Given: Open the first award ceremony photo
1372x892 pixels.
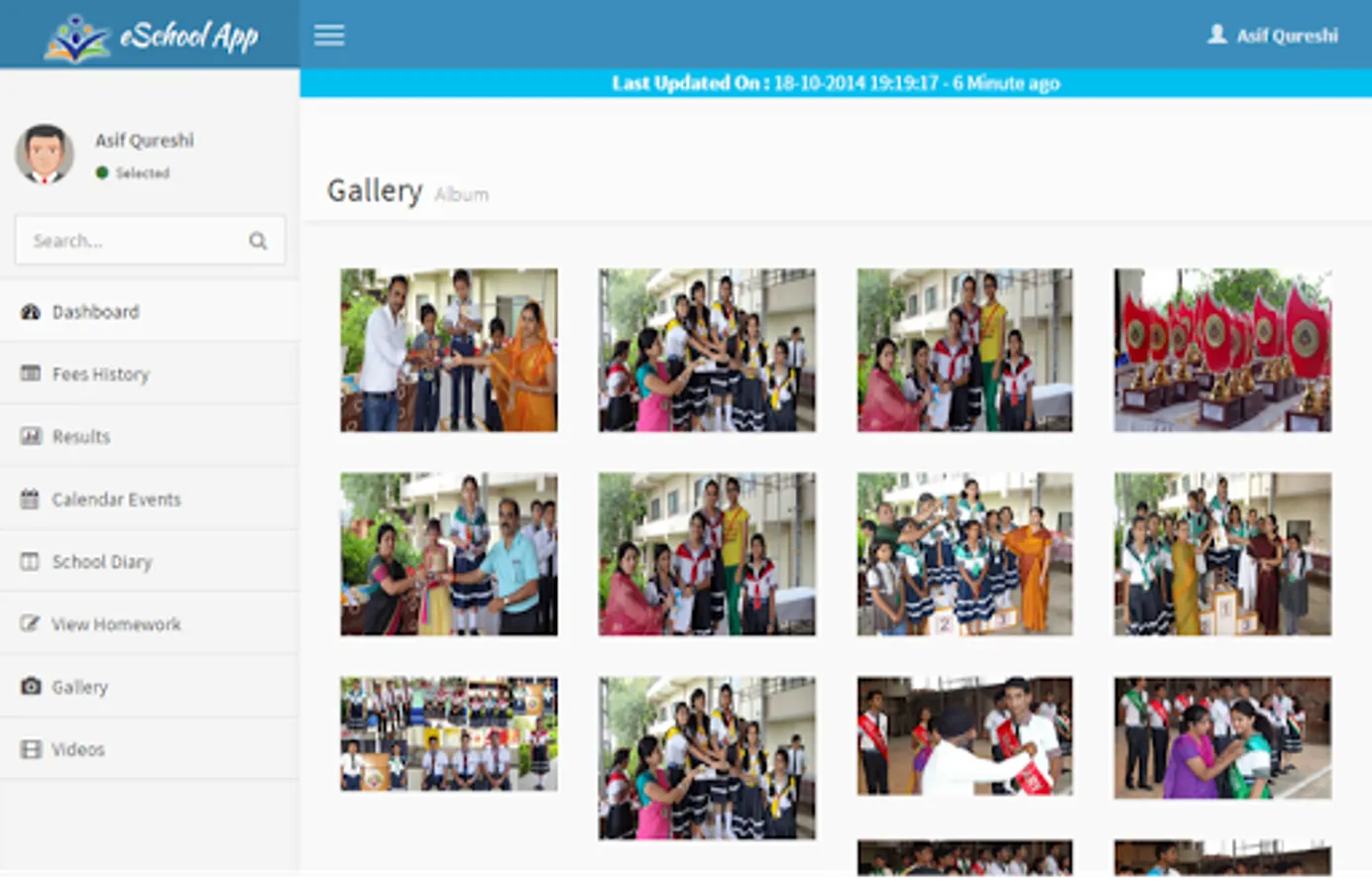Looking at the screenshot, I should pos(448,349).
